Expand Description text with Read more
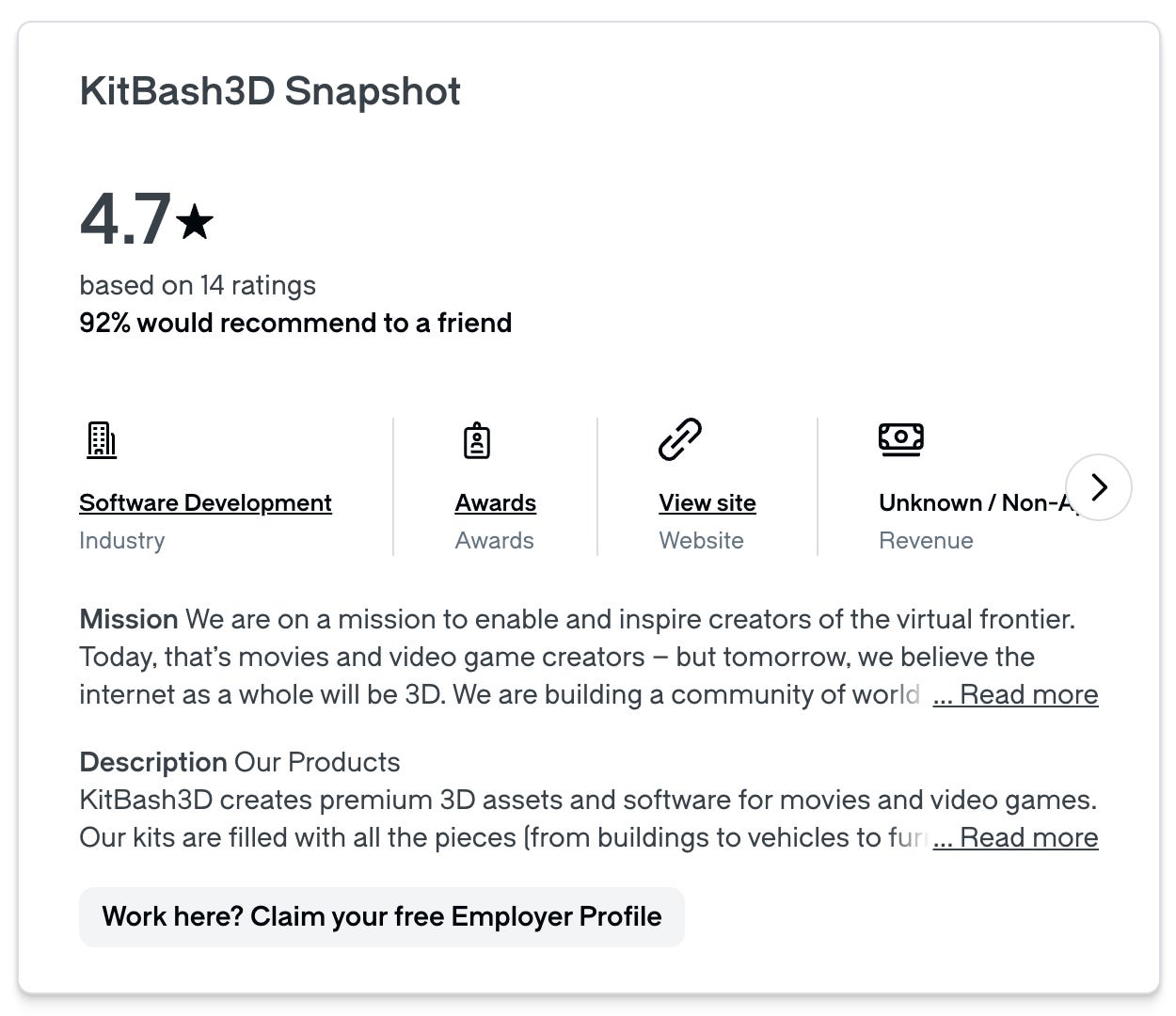 (x=1015, y=837)
